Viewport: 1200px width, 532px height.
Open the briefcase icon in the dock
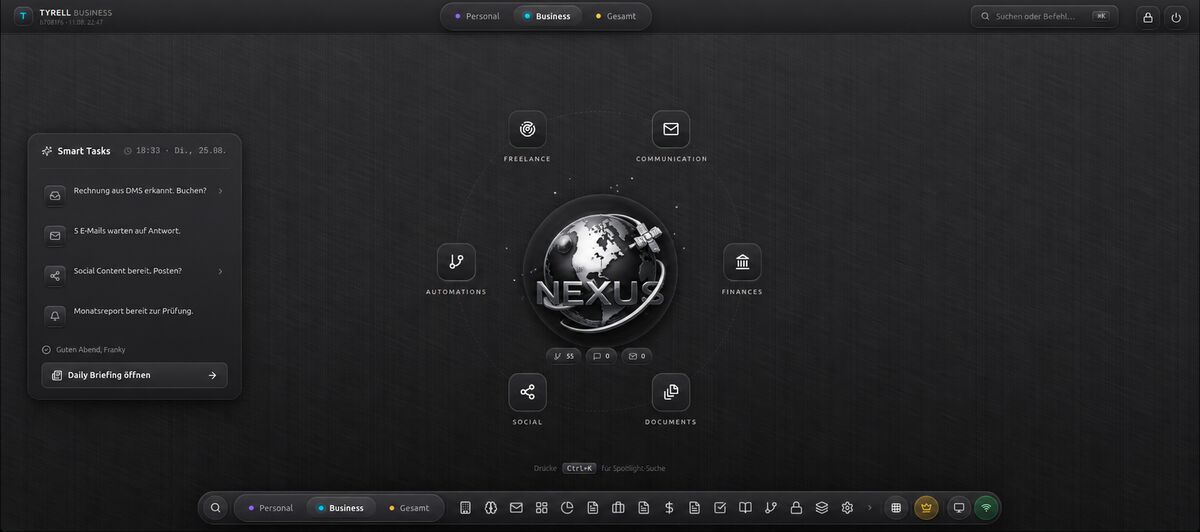[618, 508]
